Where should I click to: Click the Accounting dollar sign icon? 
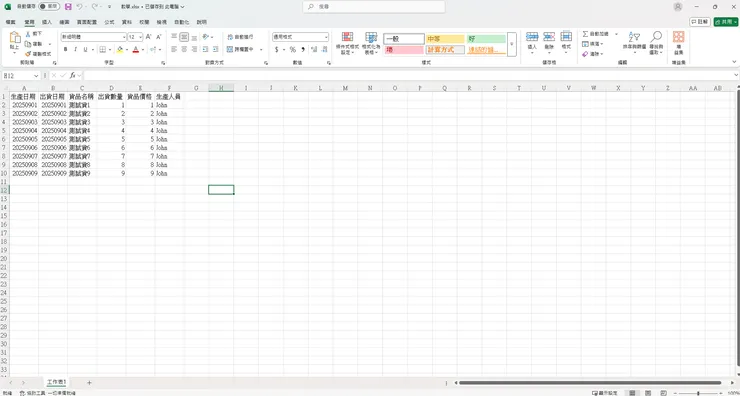click(x=277, y=49)
